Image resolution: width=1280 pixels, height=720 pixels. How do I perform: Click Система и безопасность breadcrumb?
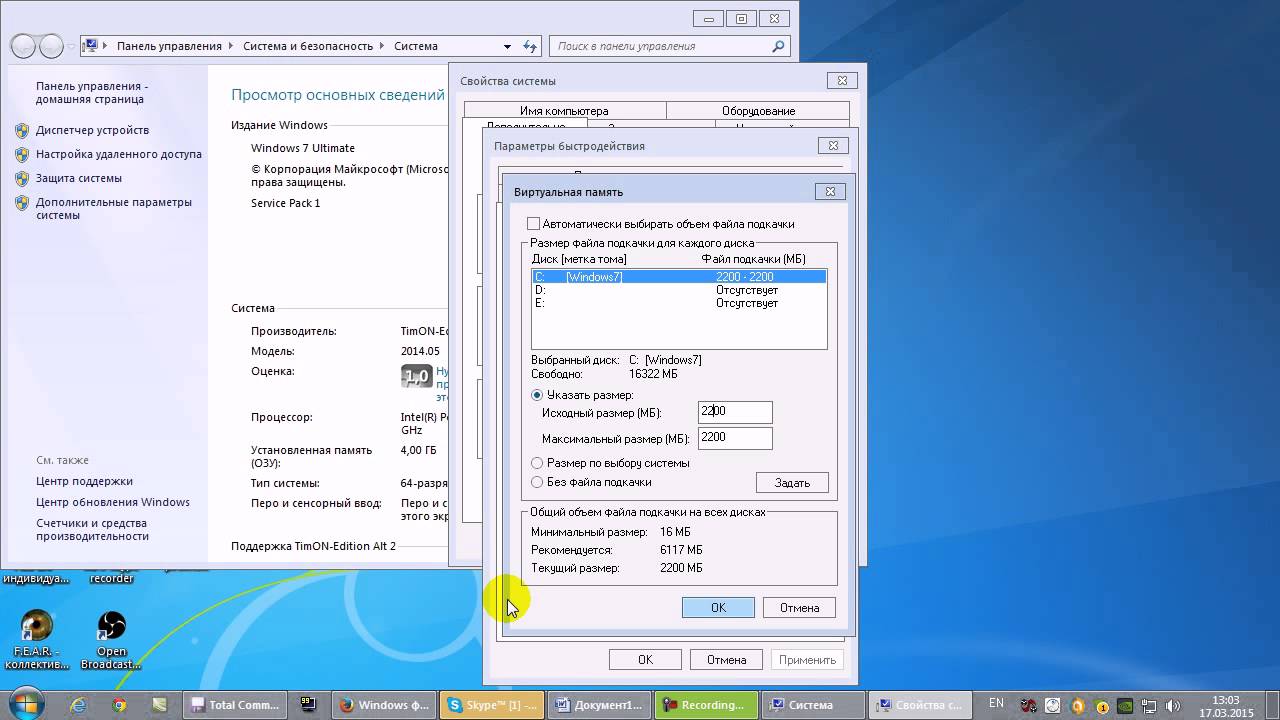tap(308, 46)
